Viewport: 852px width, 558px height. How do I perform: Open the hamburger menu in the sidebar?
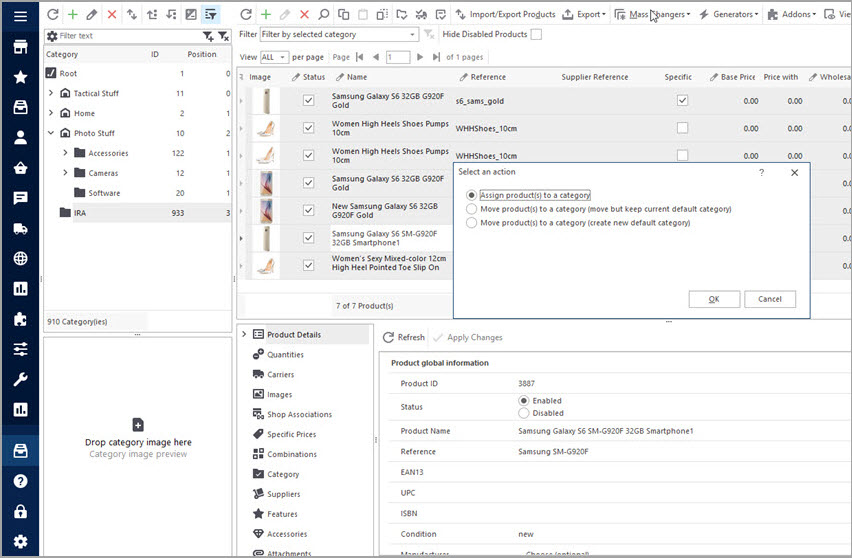pos(20,16)
